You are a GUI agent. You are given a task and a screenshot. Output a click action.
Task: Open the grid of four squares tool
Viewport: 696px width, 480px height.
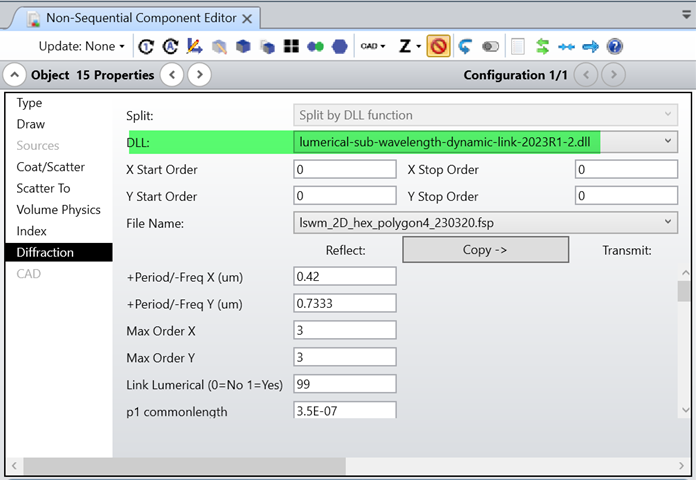(291, 46)
